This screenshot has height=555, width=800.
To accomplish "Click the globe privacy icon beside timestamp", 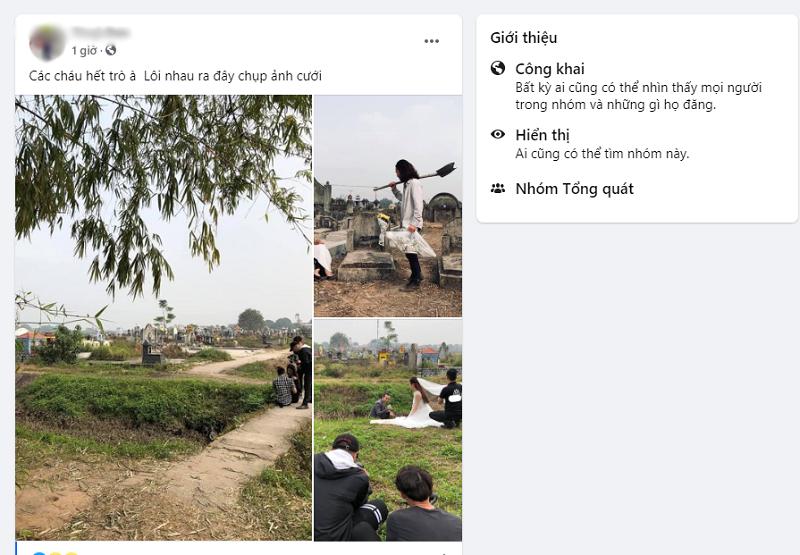I will pyautogui.click(x=111, y=50).
